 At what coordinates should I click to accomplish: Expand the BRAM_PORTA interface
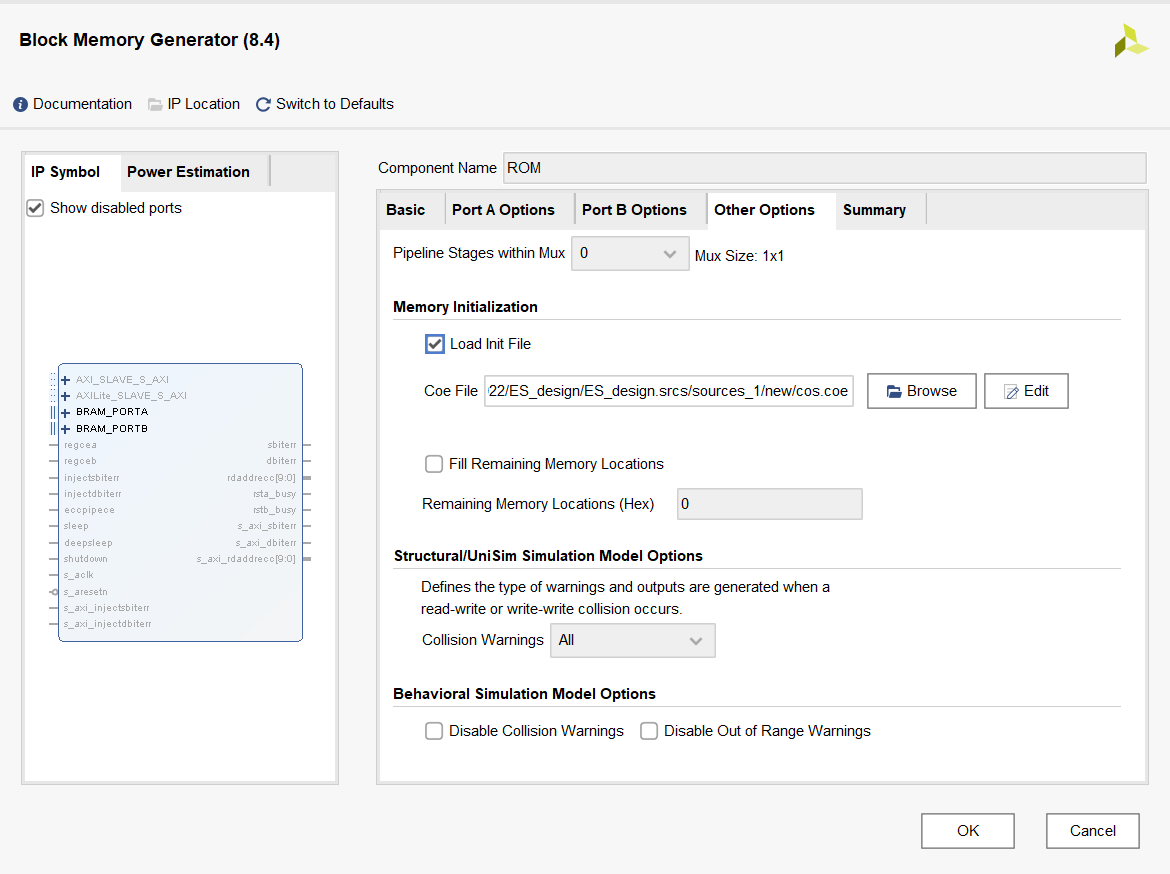point(66,412)
